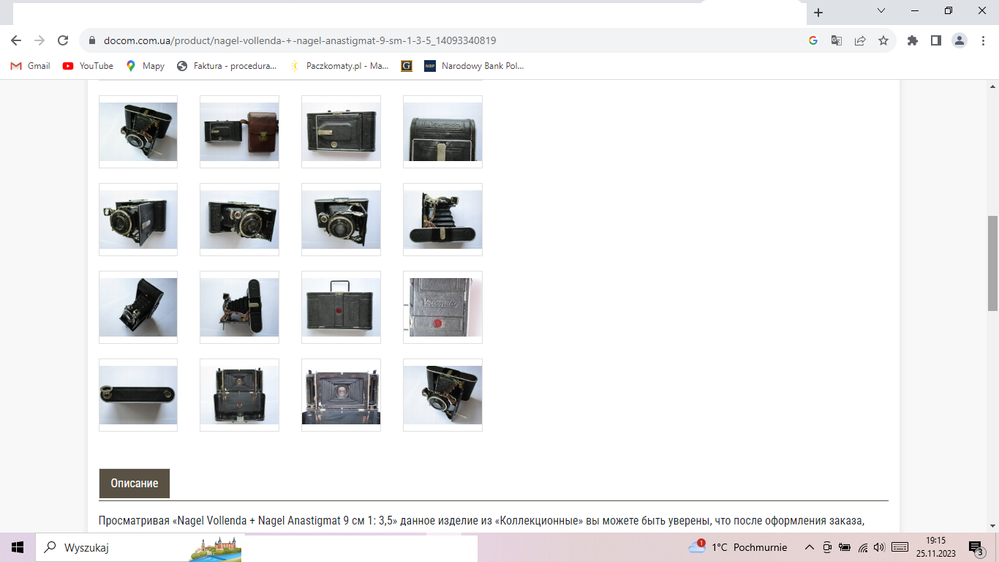Open the Chrome profile avatar
Screen dimensions: 999x562
959,41
